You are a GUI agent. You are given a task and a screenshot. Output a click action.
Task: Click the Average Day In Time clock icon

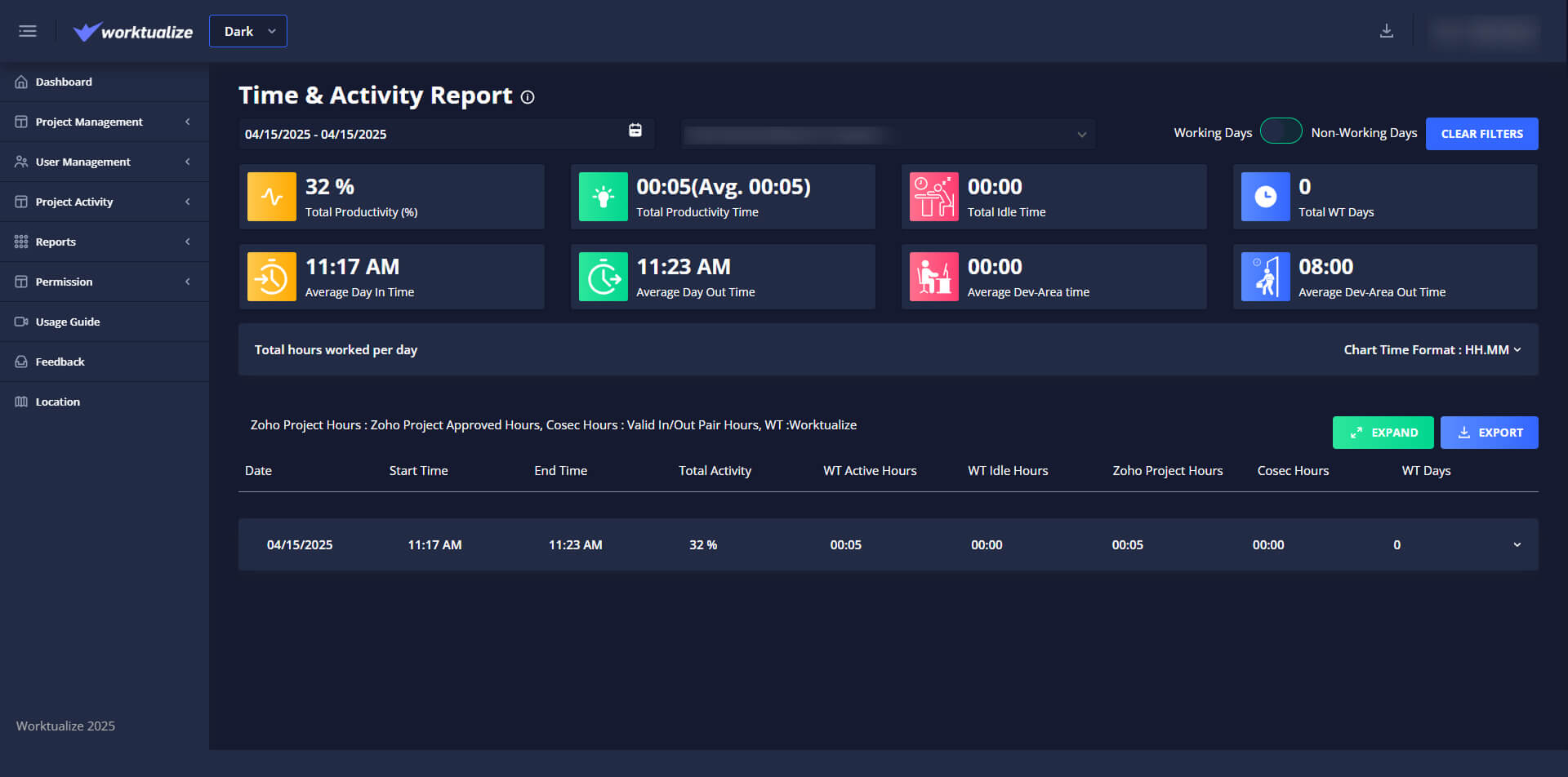pyautogui.click(x=271, y=276)
